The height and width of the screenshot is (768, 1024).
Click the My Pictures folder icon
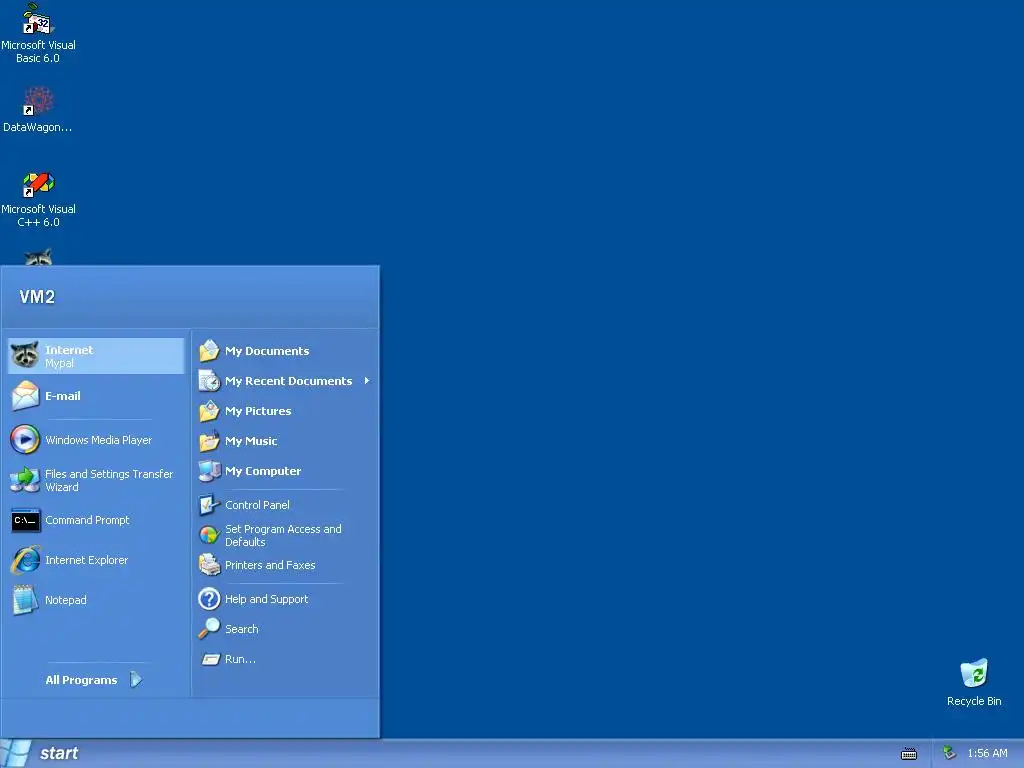click(209, 411)
